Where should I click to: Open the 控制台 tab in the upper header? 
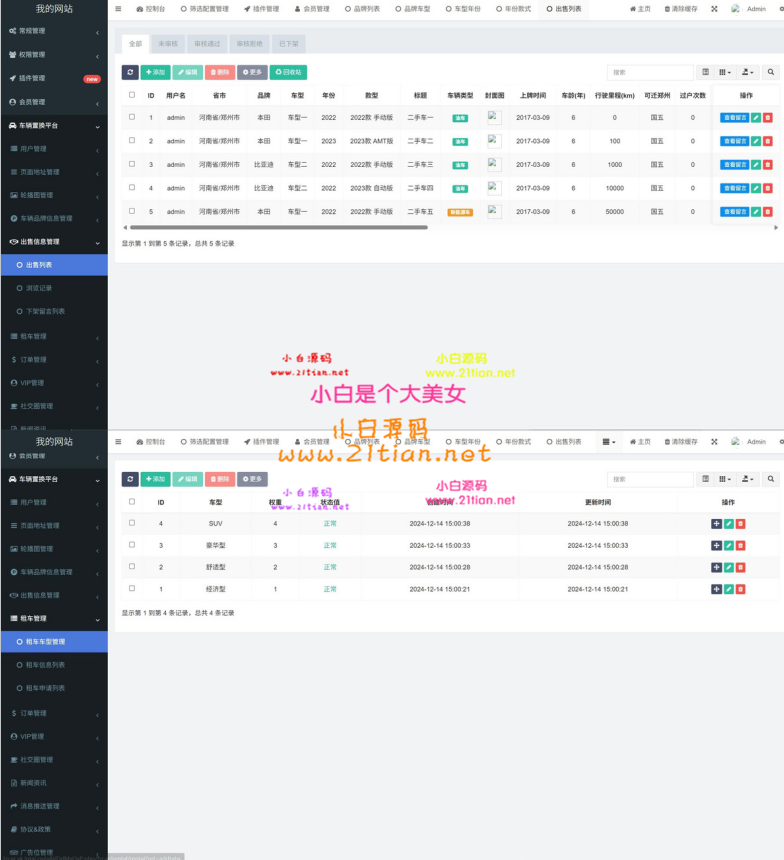(x=150, y=9)
